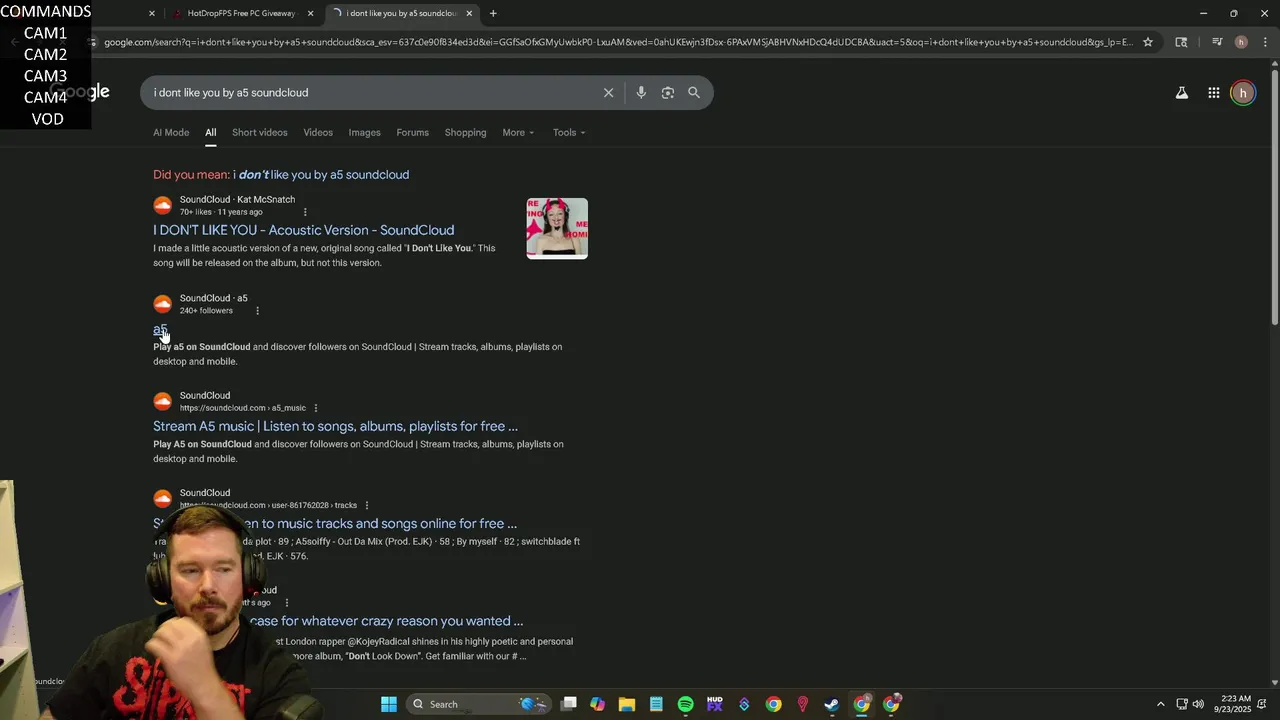1280x720 pixels.
Task: Open Chrome three-dot menu
Action: [x=1266, y=42]
